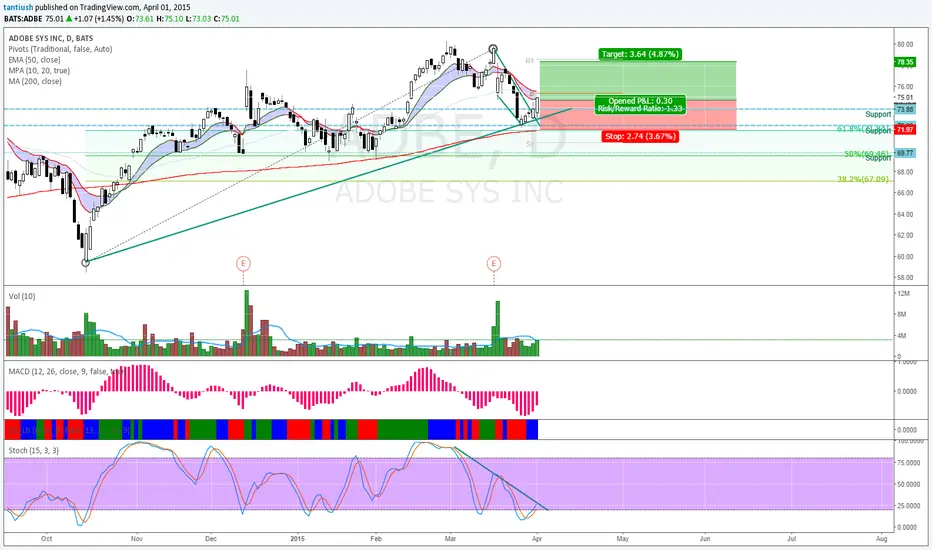Select the Target 3.64 (4.87%) label
This screenshot has width=932, height=550.
pos(640,54)
